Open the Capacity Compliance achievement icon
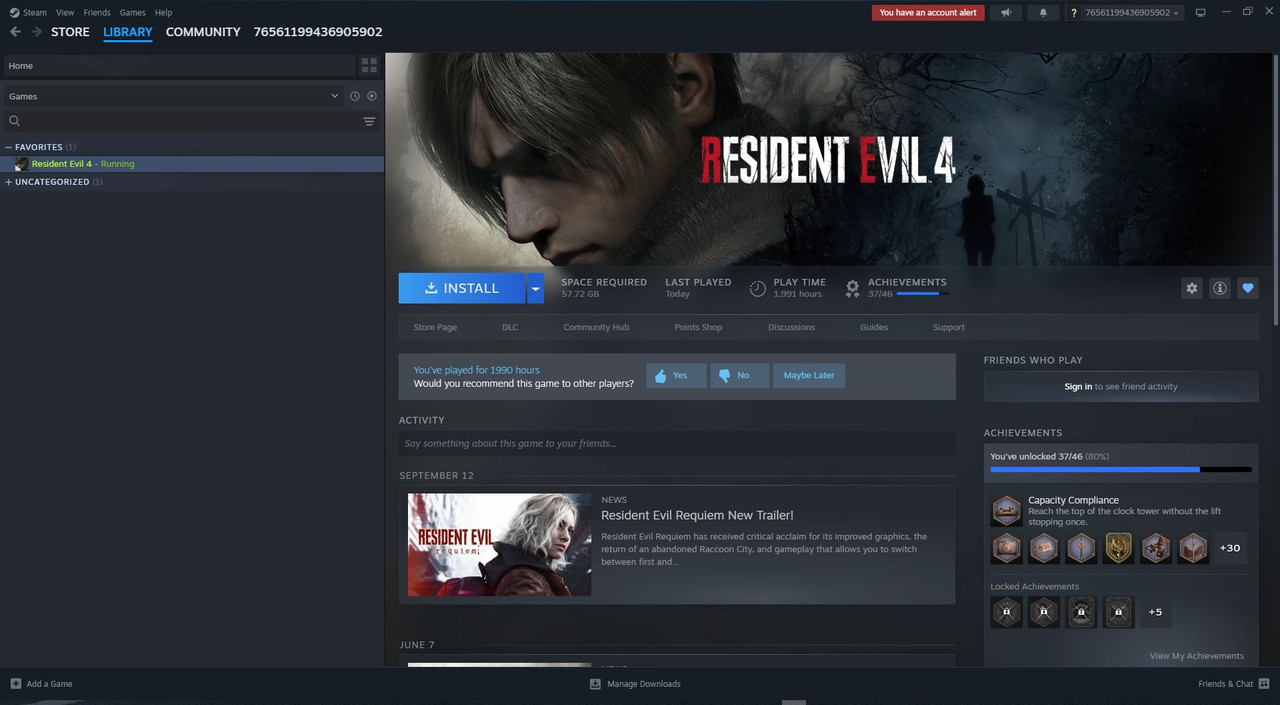 point(1006,510)
